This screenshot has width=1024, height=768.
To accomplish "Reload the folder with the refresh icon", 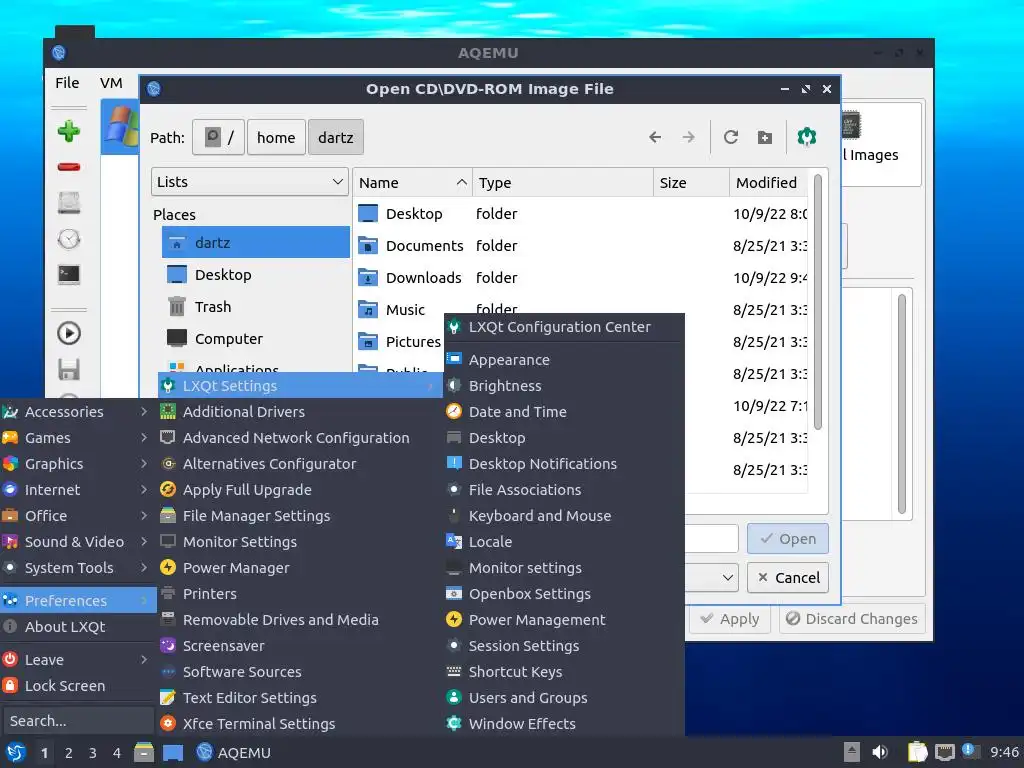I will (x=731, y=137).
